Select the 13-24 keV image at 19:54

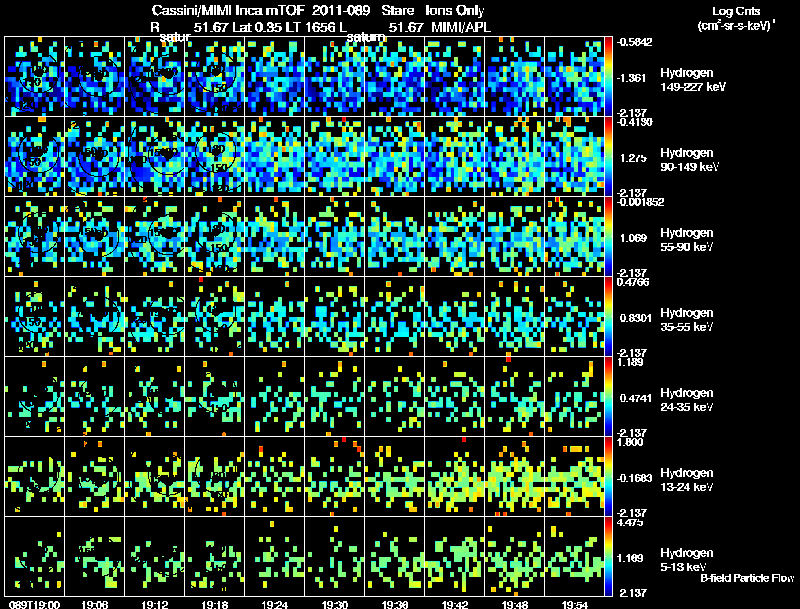click(574, 477)
